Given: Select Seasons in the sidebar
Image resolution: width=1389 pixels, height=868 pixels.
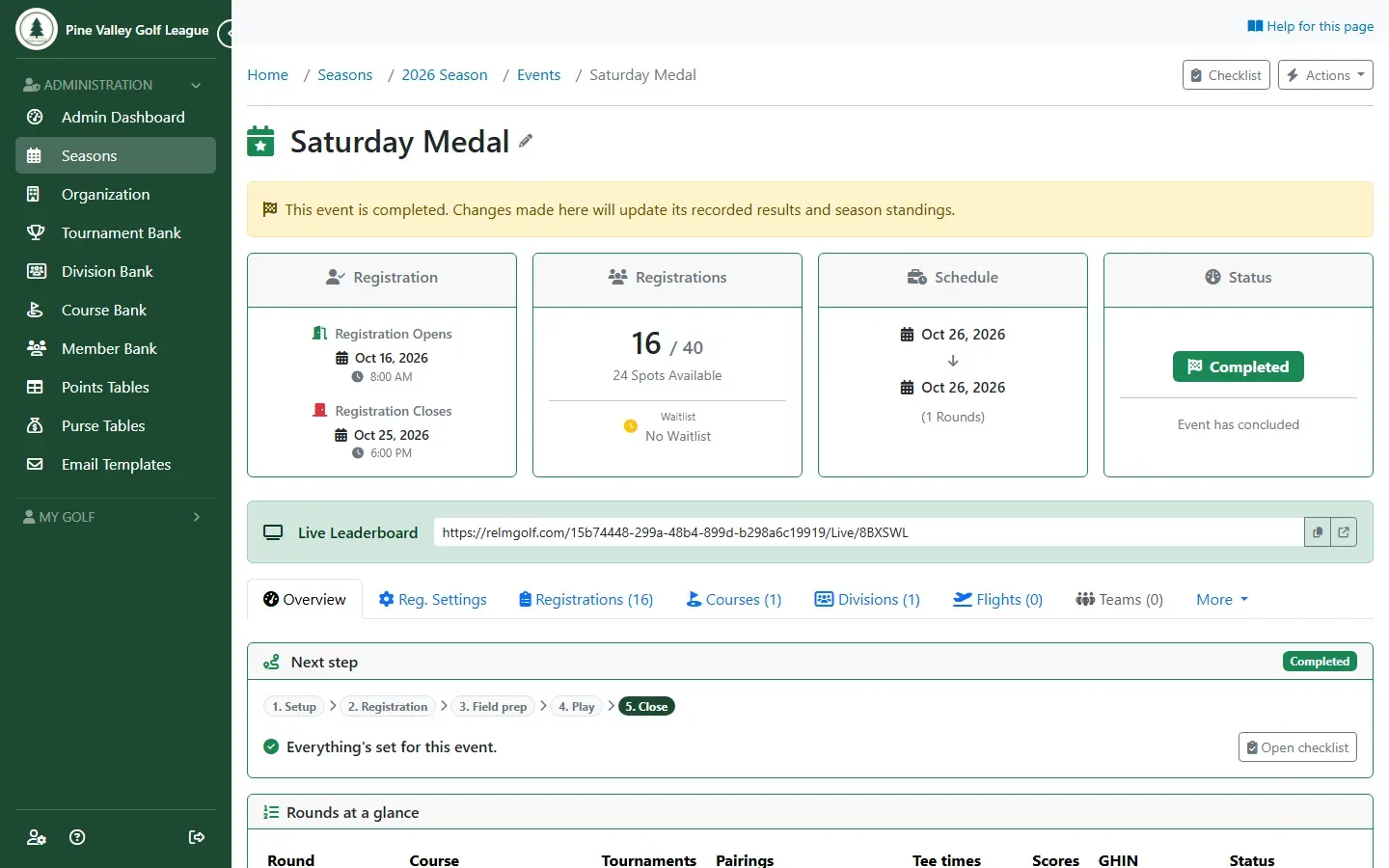Looking at the screenshot, I should pyautogui.click(x=116, y=155).
